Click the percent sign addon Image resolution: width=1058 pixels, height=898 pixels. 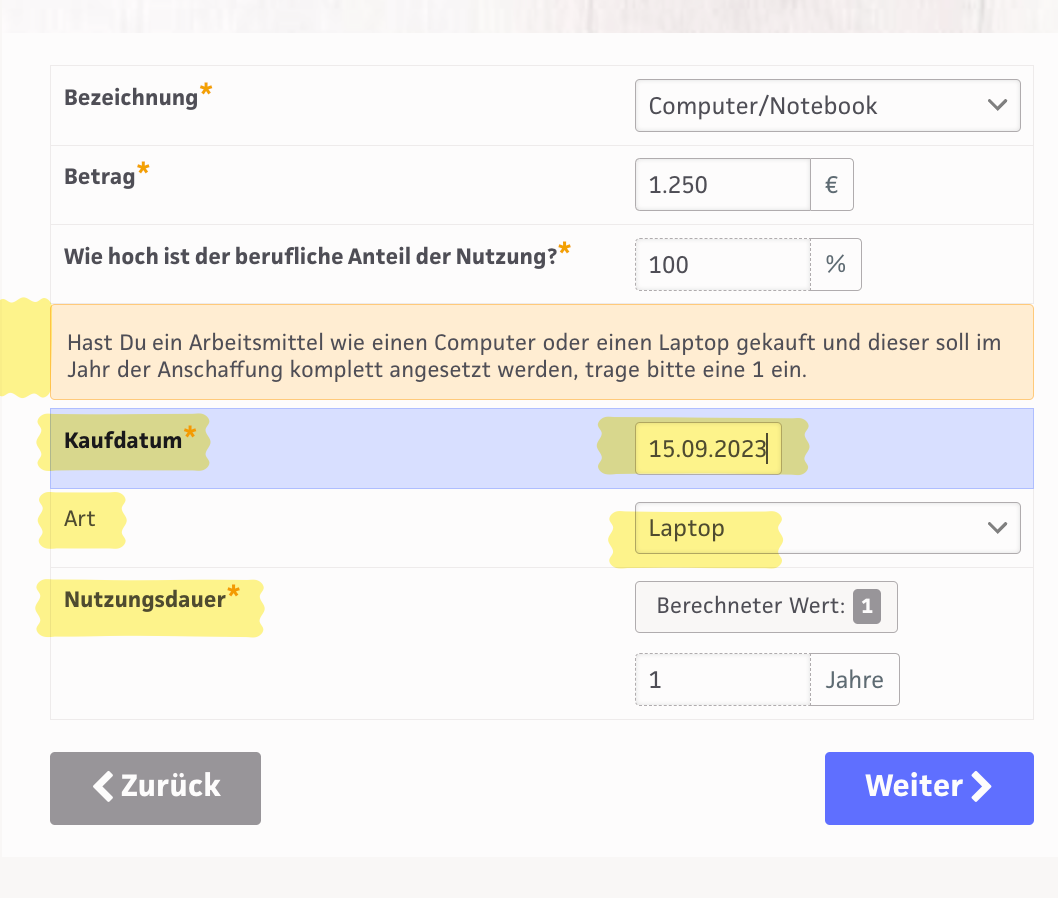click(x=835, y=265)
